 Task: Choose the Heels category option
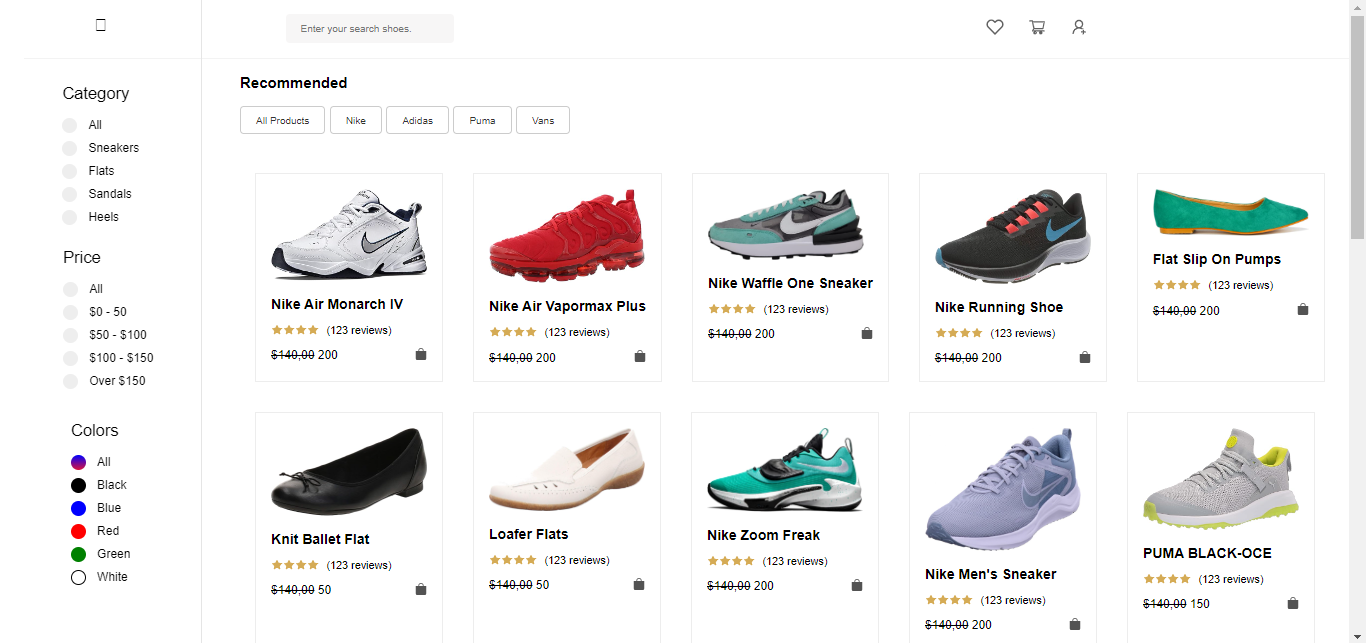click(70, 217)
